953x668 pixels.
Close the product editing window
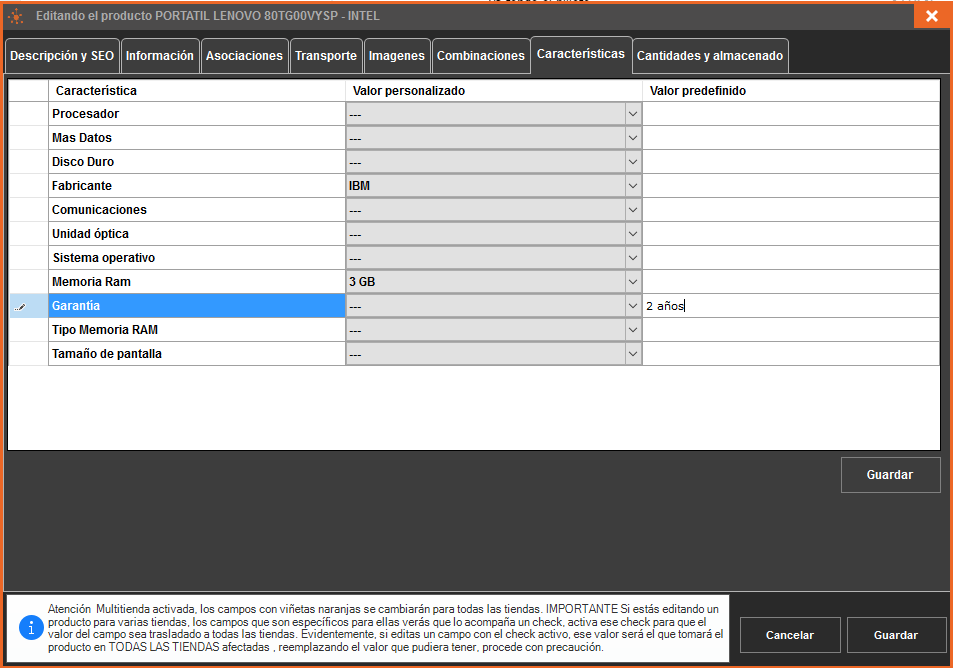point(931,16)
